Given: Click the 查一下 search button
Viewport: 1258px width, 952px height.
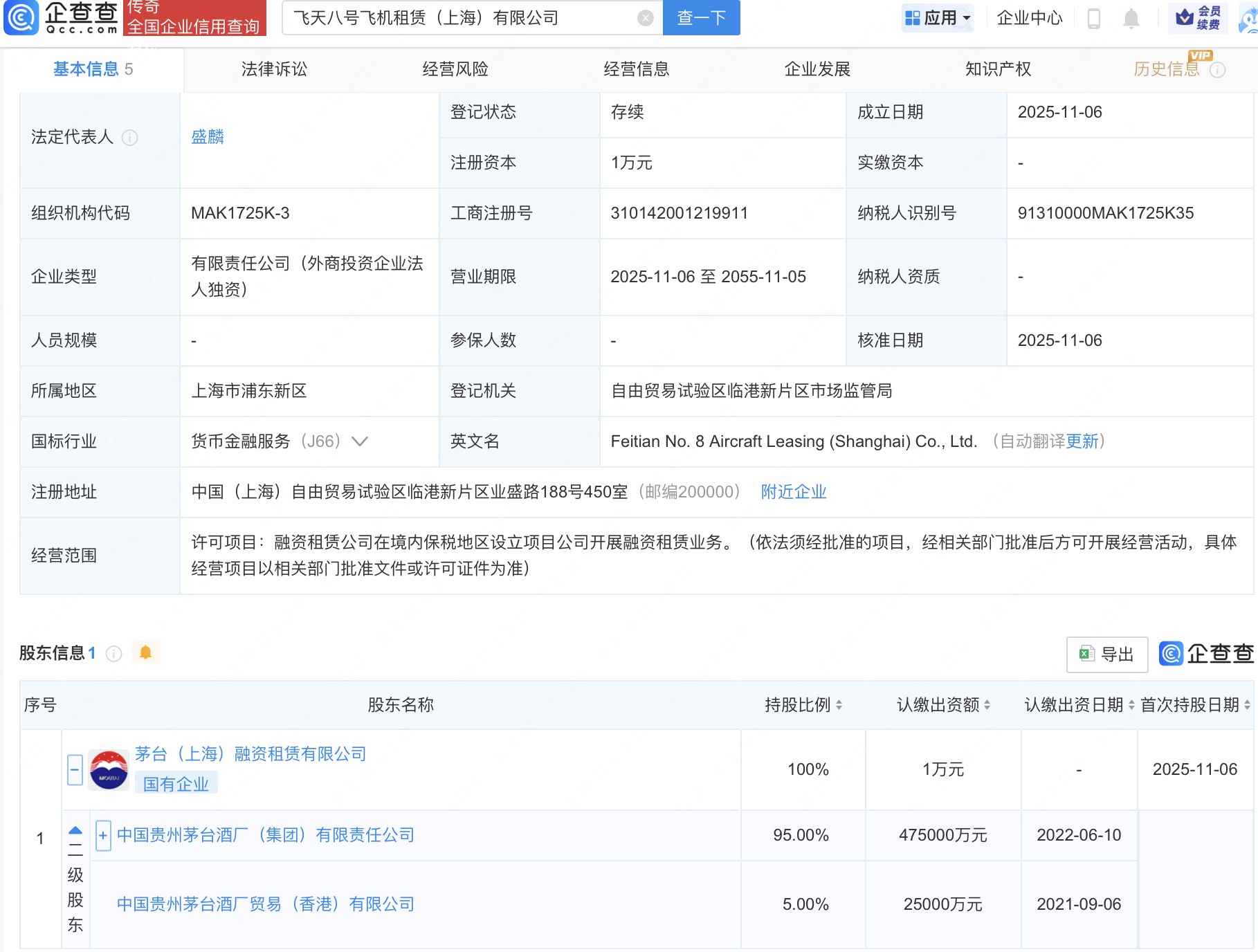Looking at the screenshot, I should click(701, 18).
